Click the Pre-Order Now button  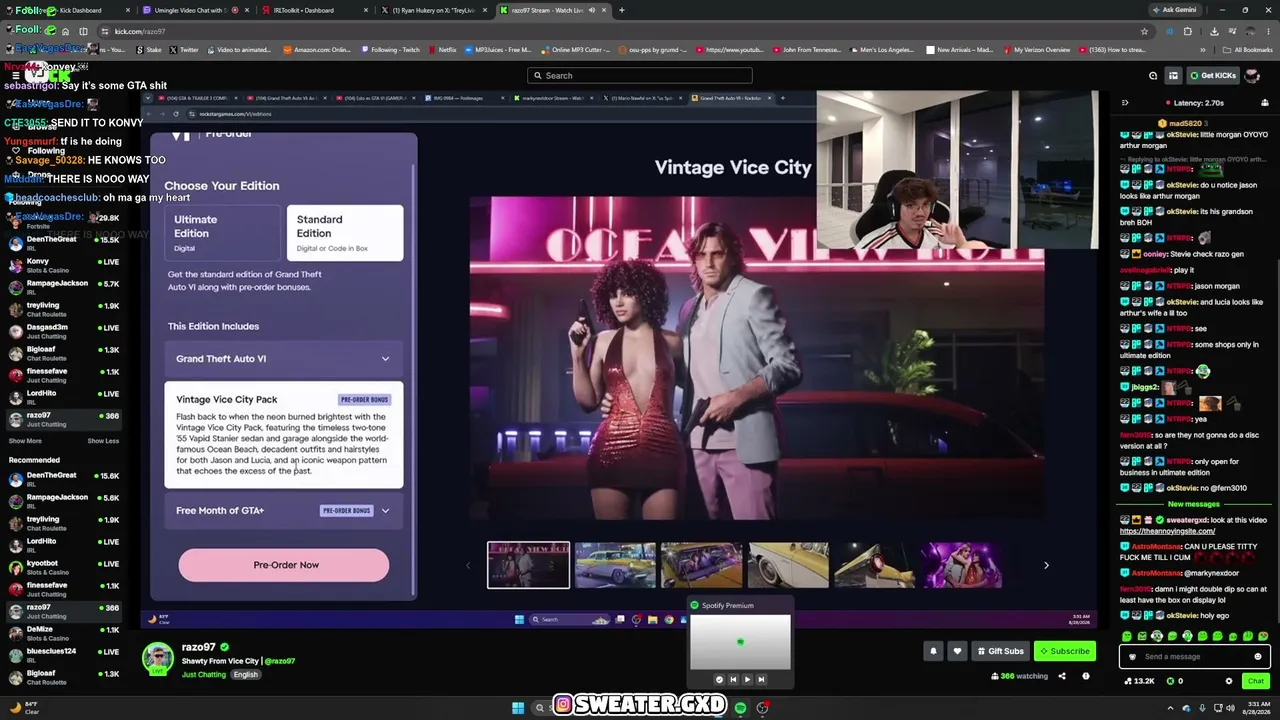(284, 565)
